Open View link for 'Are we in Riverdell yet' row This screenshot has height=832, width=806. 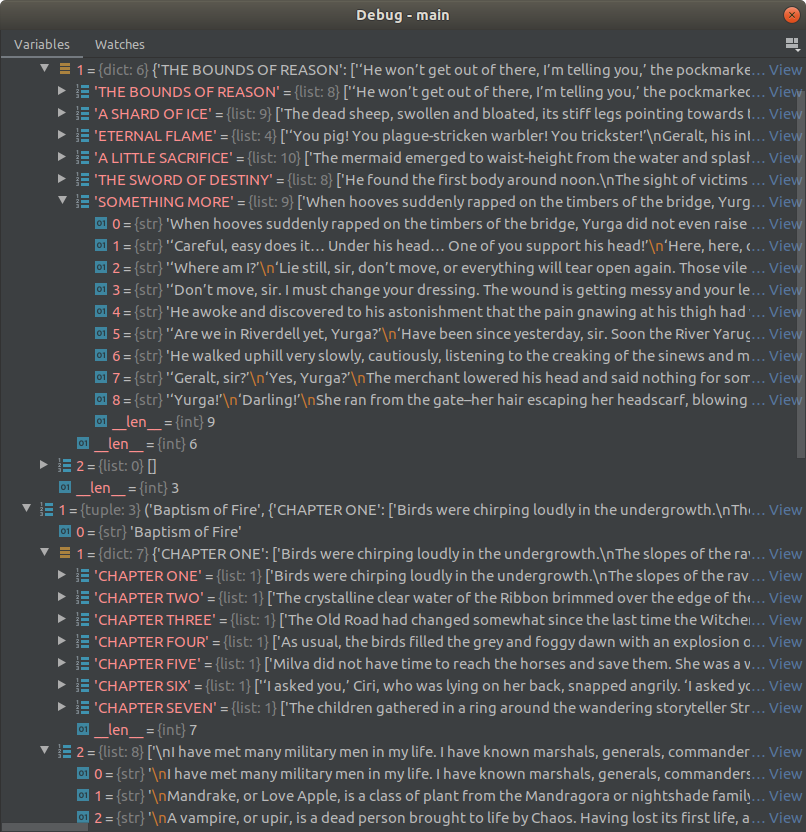(785, 334)
